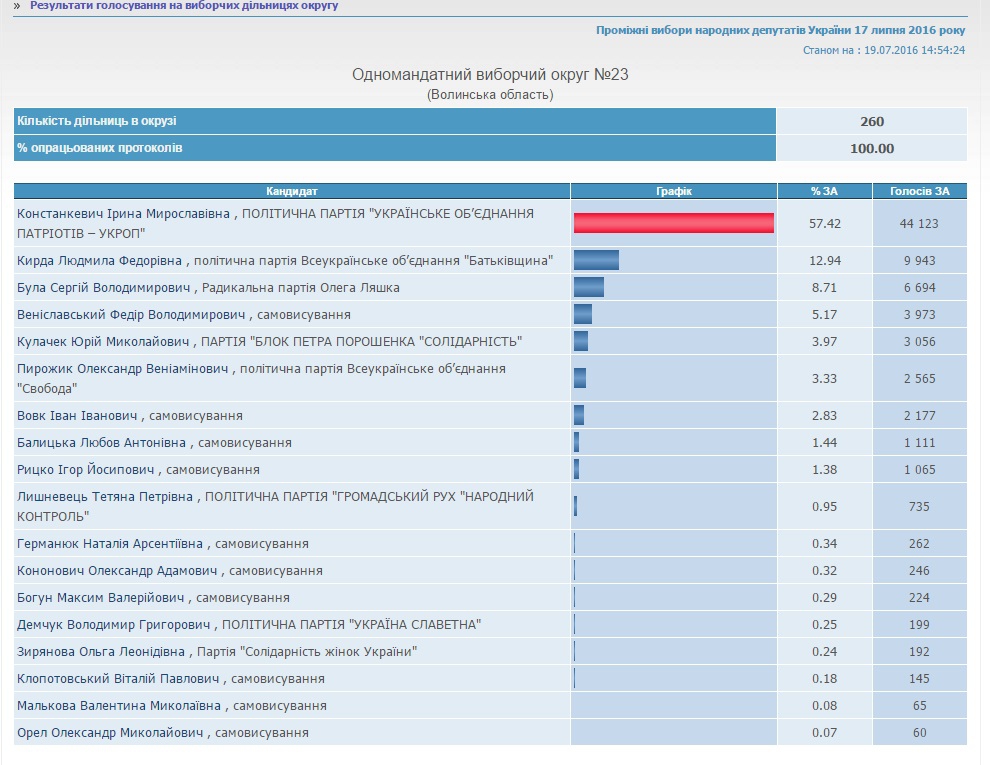Click the Кількість дільниць в окрузі row

(490, 121)
